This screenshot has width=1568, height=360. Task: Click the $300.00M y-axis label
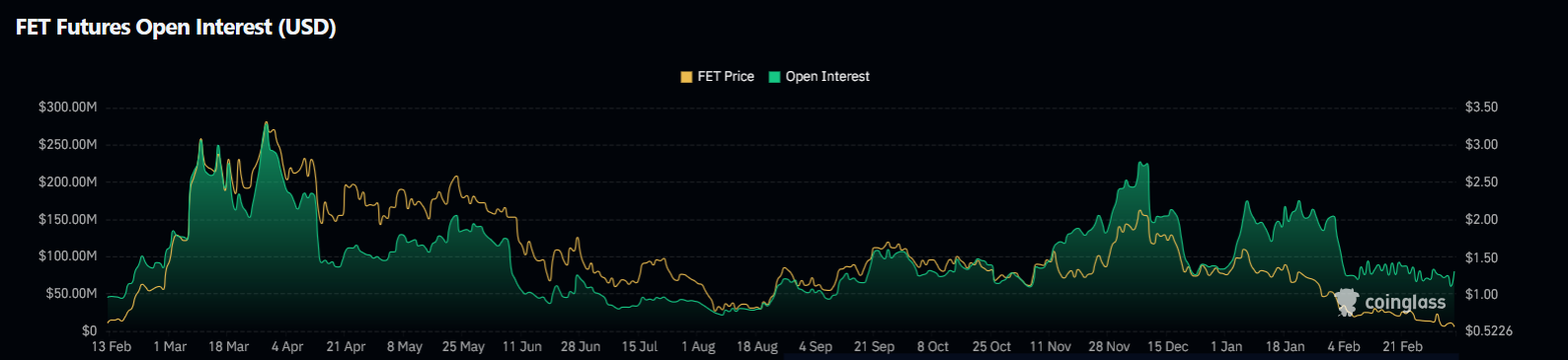pos(67,107)
